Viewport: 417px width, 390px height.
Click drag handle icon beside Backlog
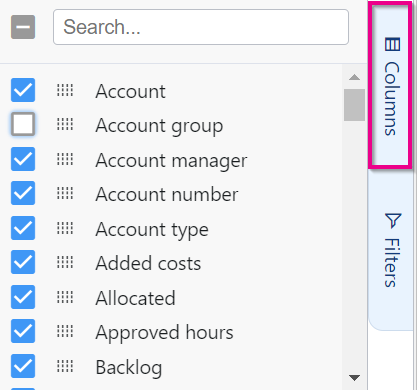[x=65, y=366]
